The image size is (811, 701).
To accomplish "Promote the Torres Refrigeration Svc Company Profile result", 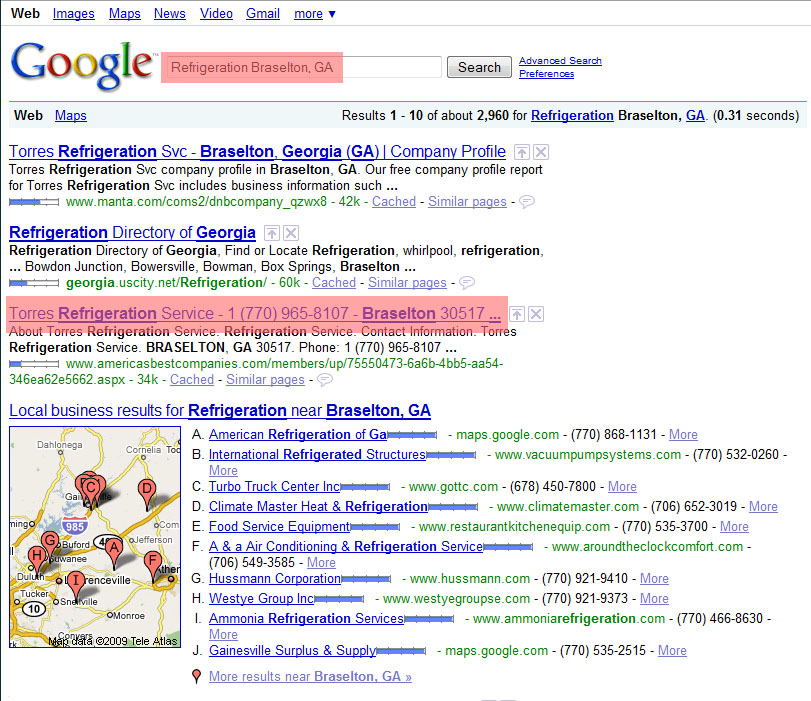I will coord(521,152).
